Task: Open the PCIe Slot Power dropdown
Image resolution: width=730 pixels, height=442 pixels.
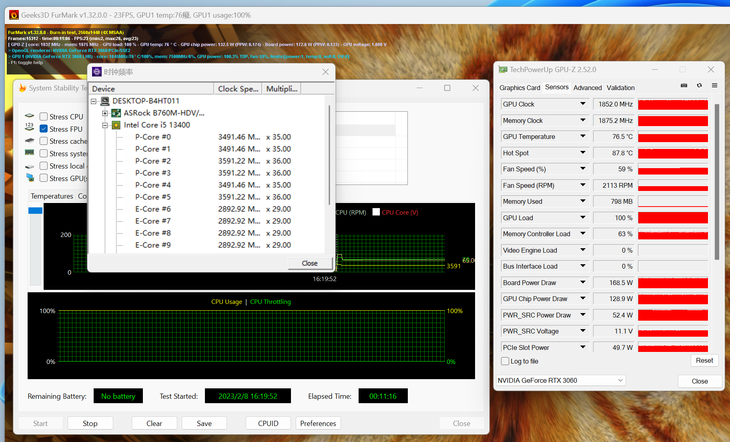Action: pos(582,347)
